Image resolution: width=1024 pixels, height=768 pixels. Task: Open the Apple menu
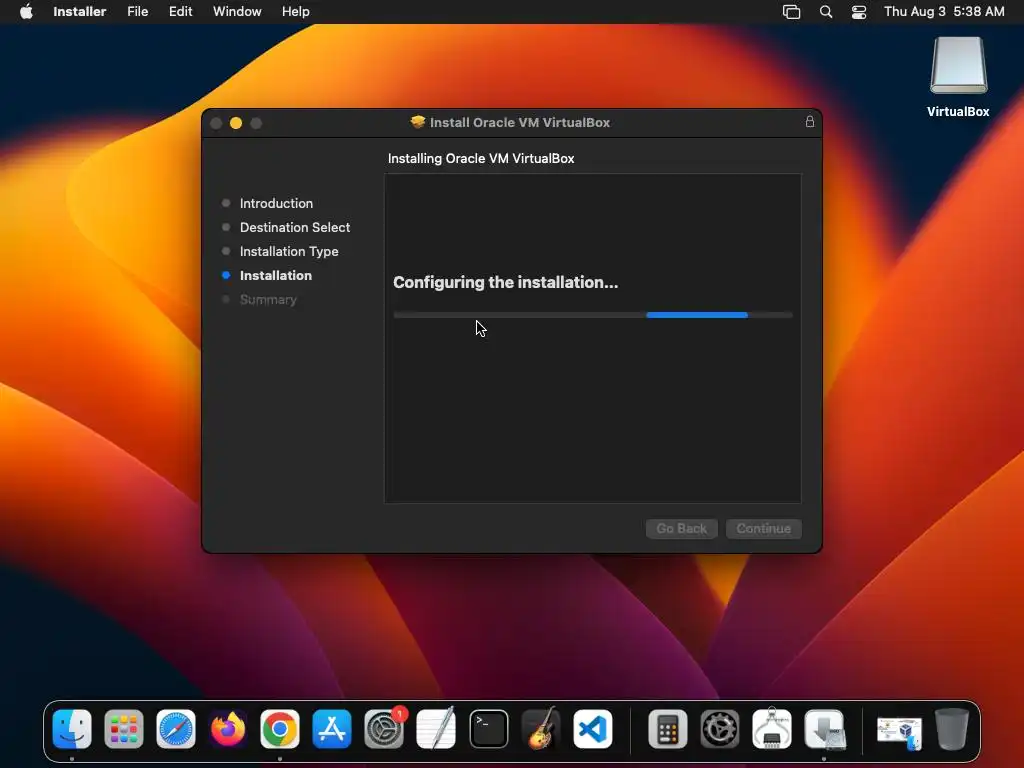coord(26,12)
